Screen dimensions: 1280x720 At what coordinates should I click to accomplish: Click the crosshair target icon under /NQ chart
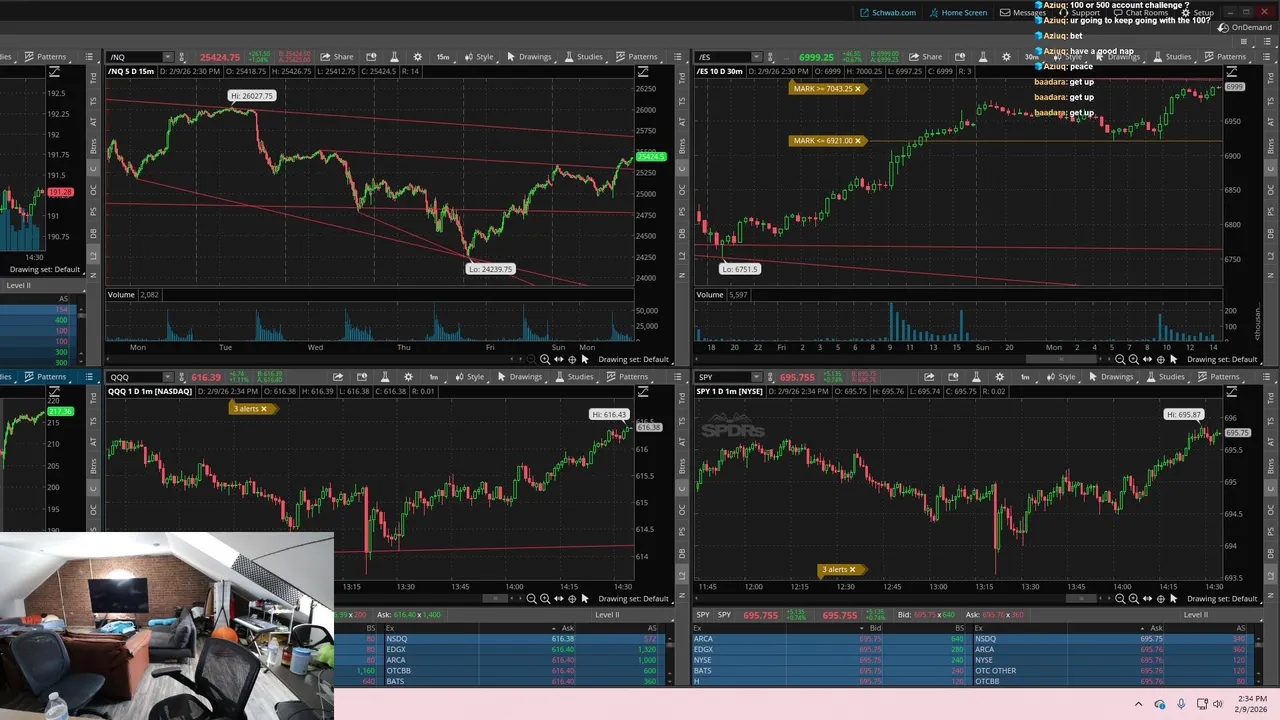pyautogui.click(x=572, y=359)
